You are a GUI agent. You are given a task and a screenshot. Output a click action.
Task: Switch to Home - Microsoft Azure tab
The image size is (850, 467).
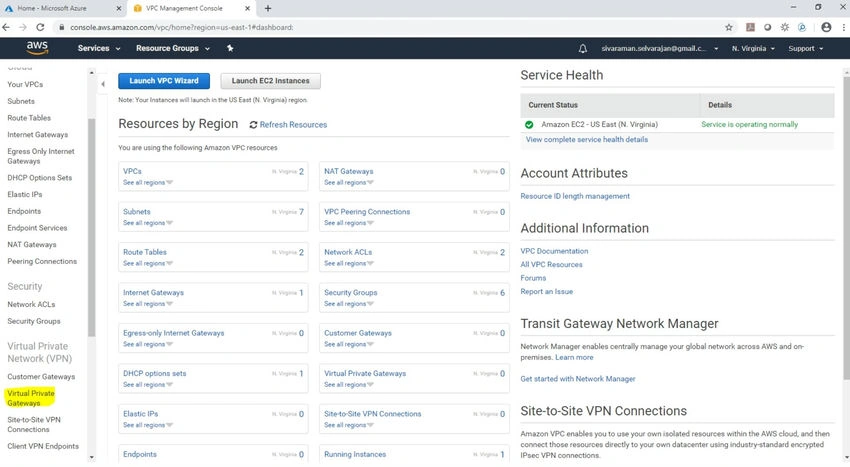[x=62, y=8]
